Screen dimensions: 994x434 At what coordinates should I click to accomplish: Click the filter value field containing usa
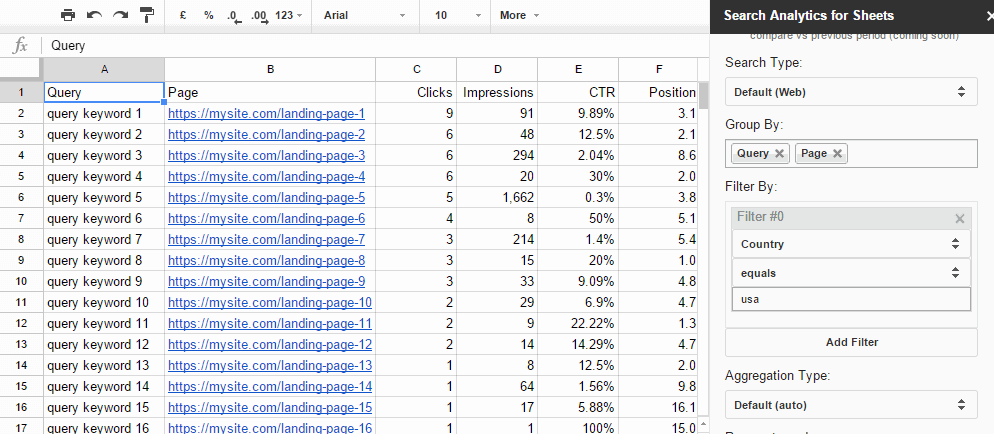(850, 299)
